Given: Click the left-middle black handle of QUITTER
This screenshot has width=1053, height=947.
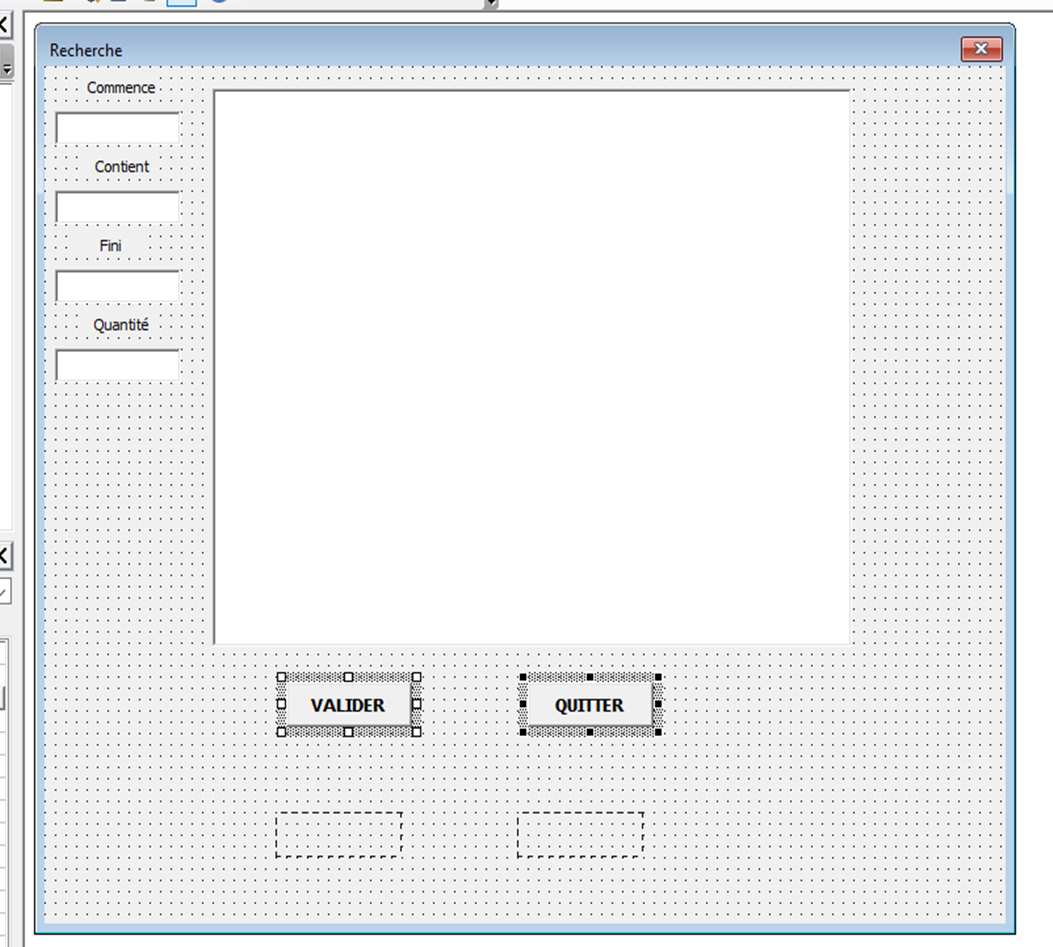Looking at the screenshot, I should 522,705.
